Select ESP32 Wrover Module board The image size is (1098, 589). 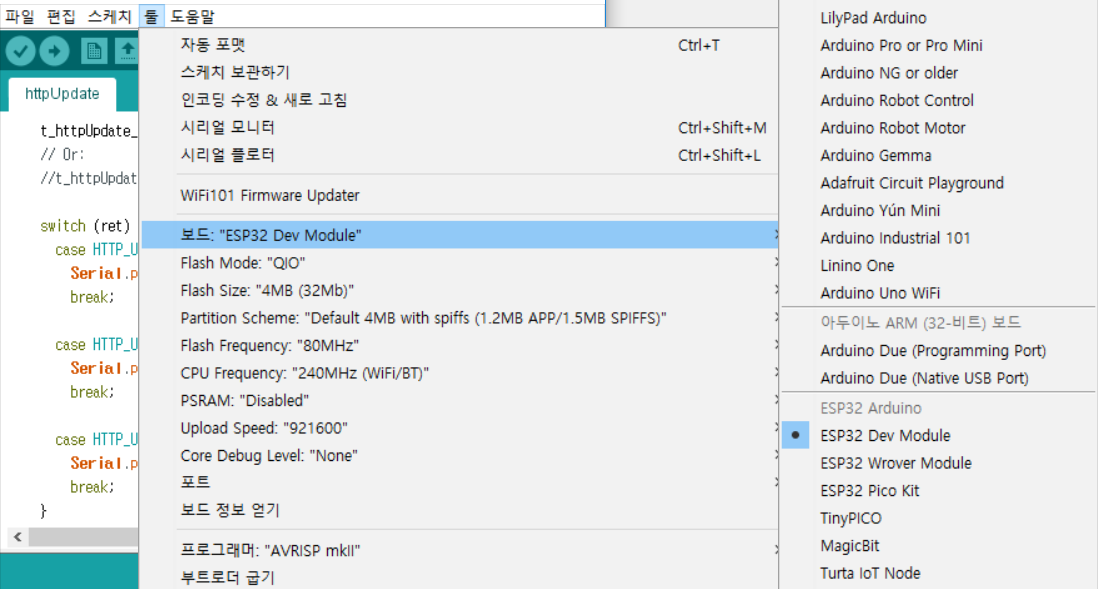coord(938,463)
